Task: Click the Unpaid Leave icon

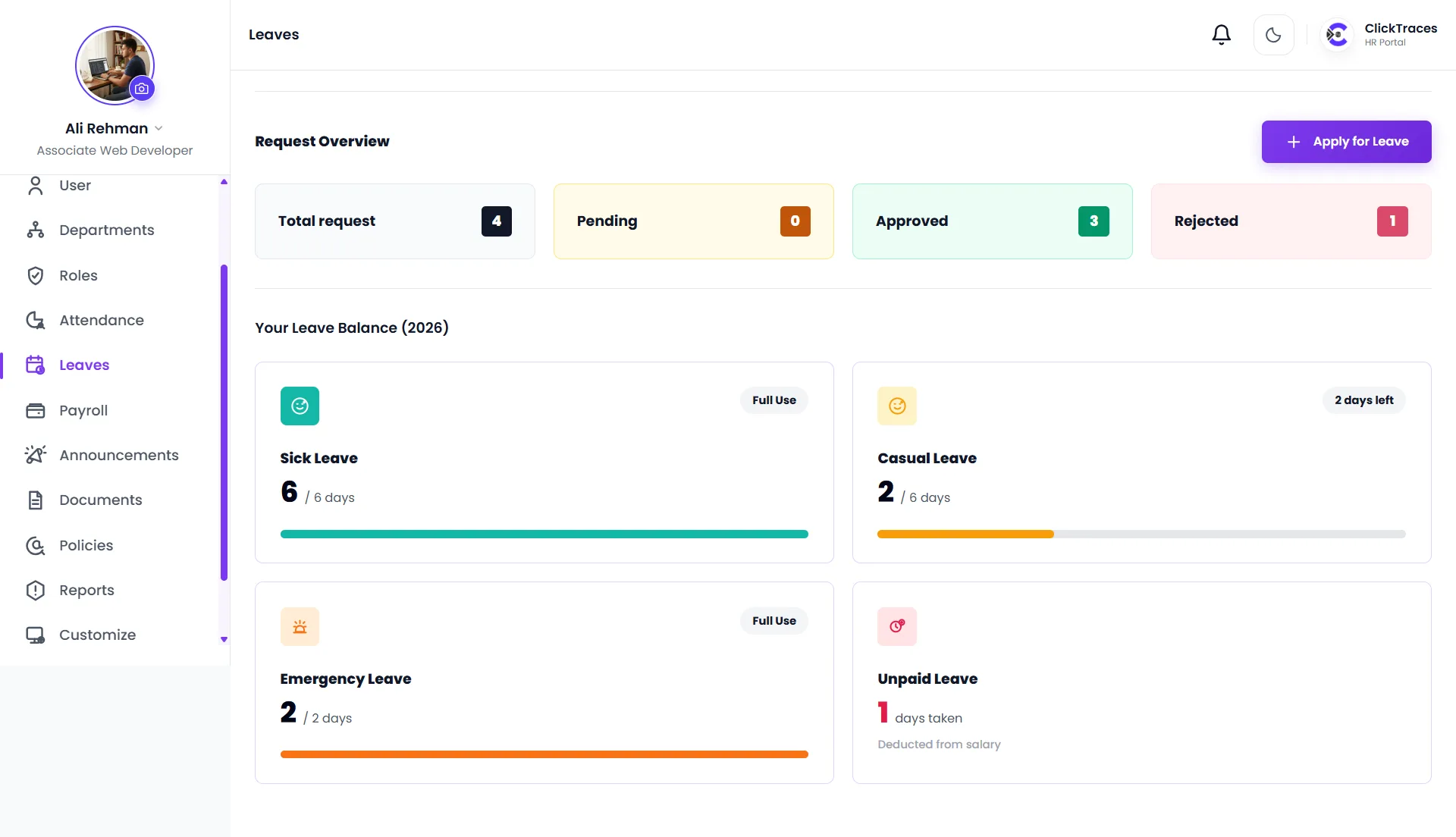Action: tap(897, 627)
